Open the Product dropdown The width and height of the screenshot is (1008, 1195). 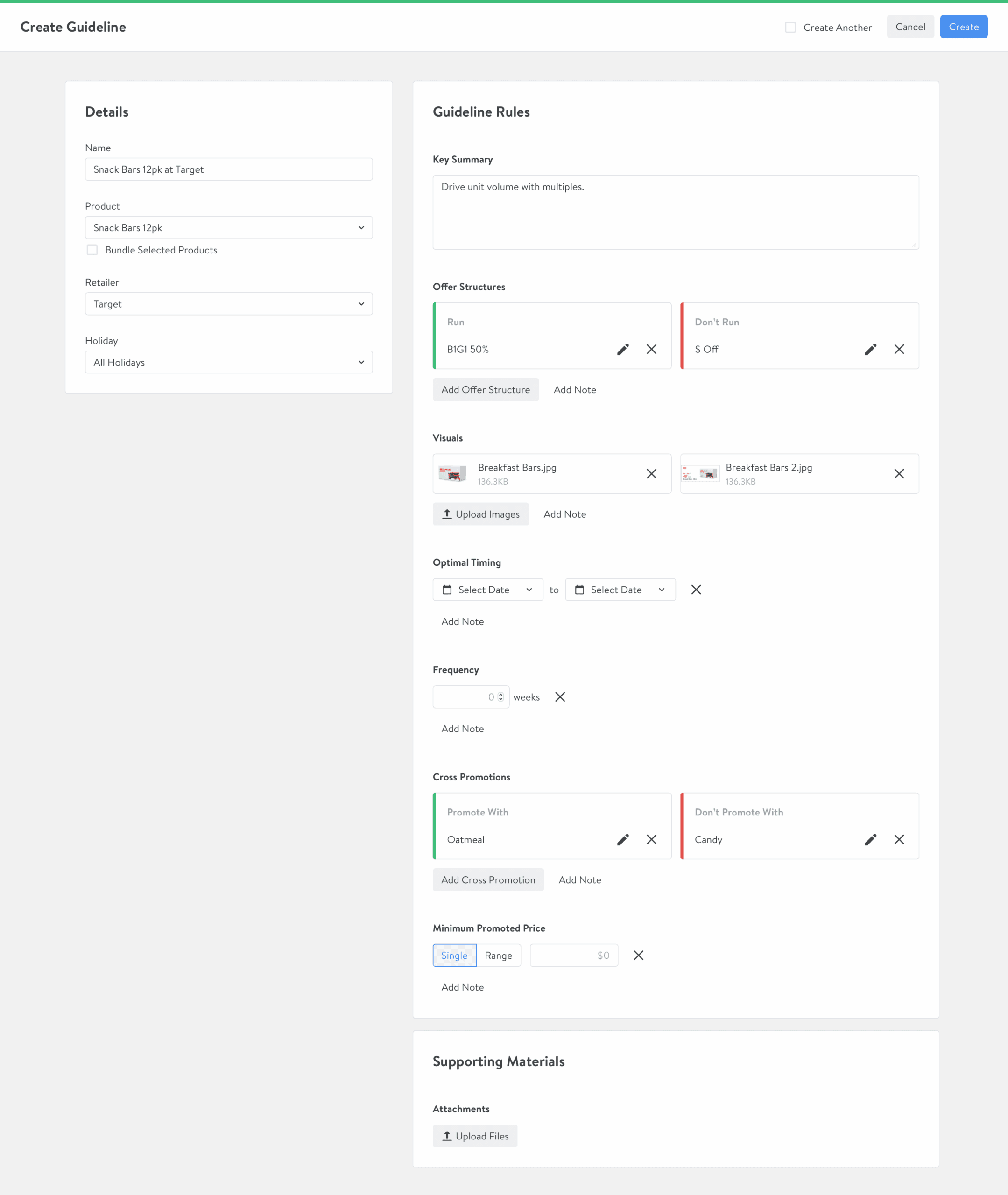[x=229, y=227]
